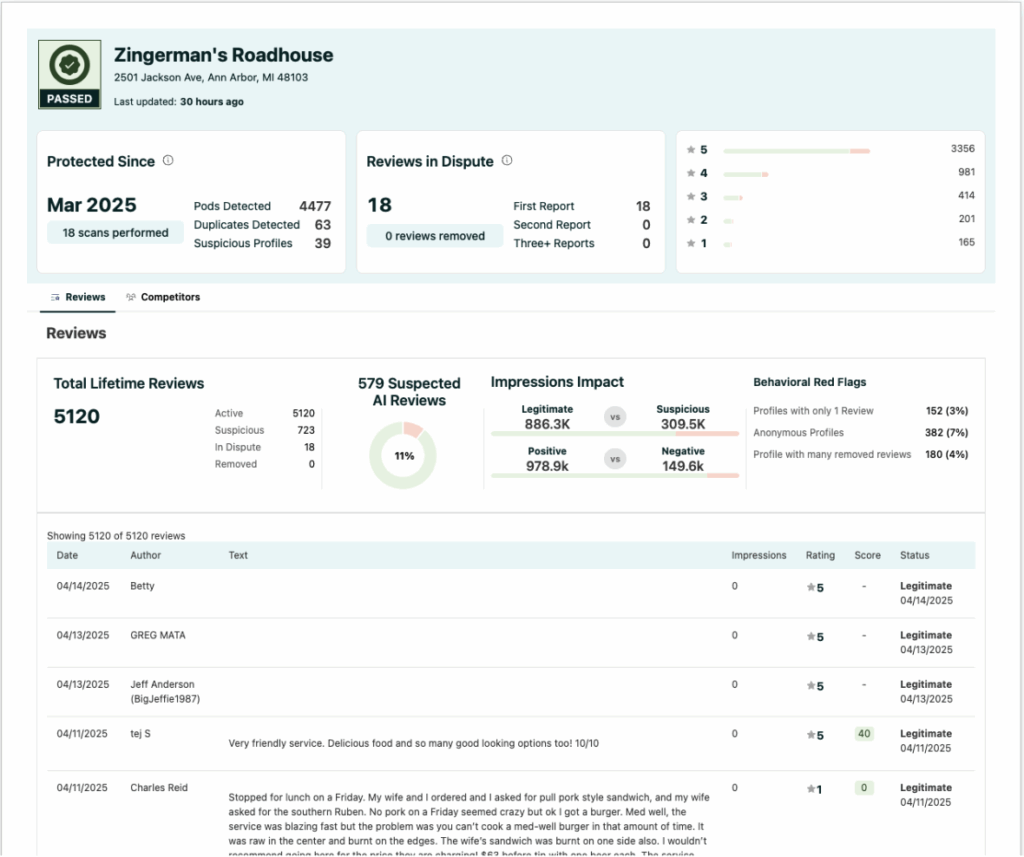Select the address 2501 Jackson Ave, Ann Arbor
Image resolution: width=1024 pixels, height=857 pixels.
point(211,77)
